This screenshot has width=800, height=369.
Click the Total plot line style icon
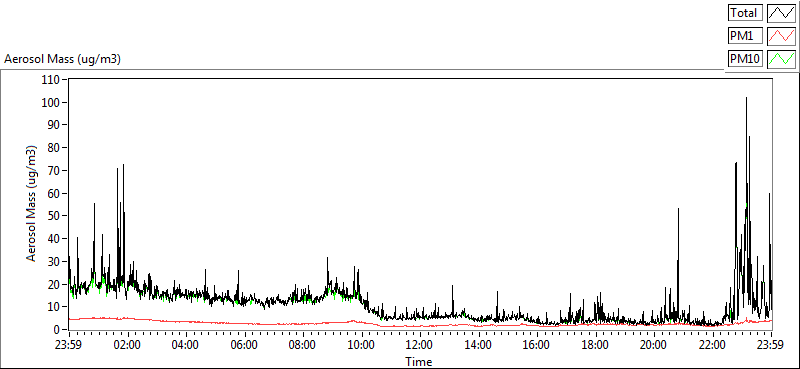pyautogui.click(x=781, y=12)
